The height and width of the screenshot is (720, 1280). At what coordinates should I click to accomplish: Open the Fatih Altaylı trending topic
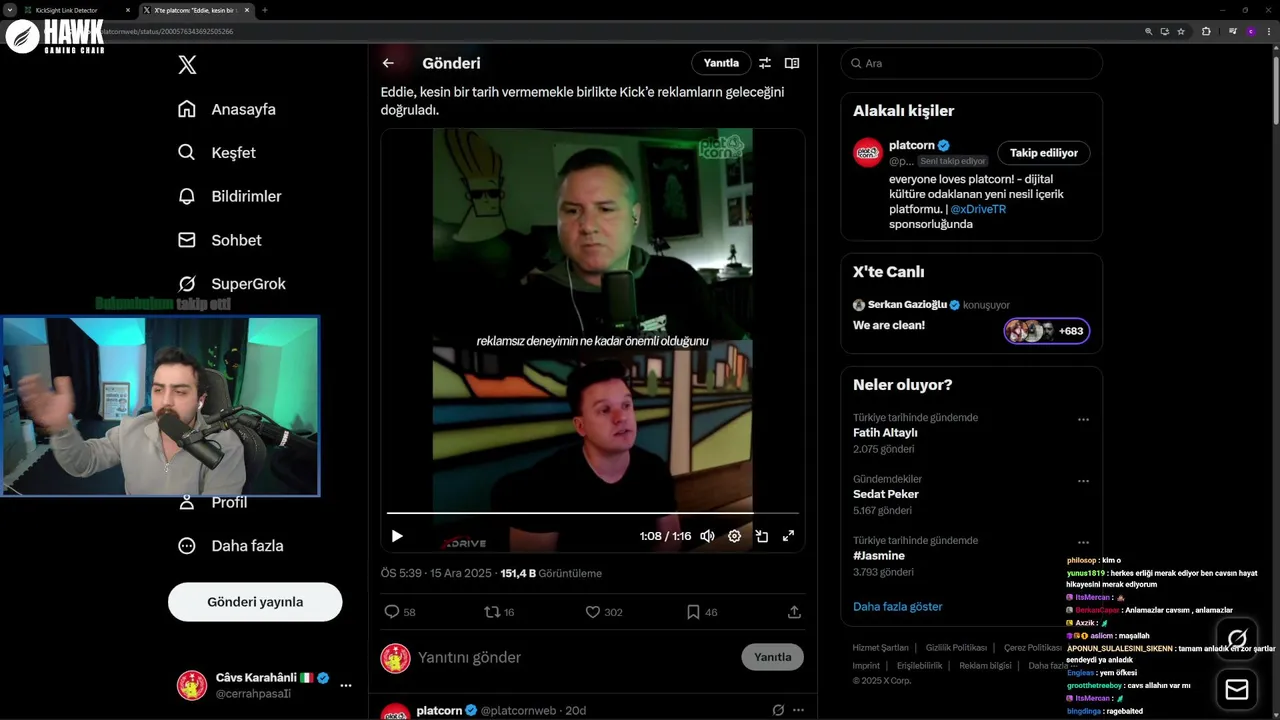click(885, 433)
